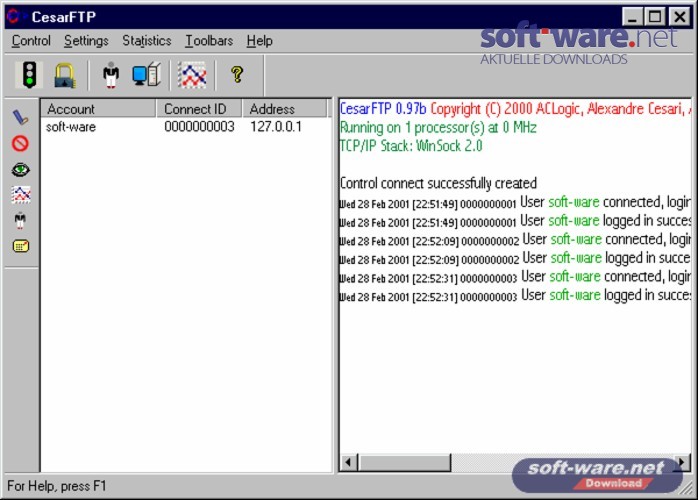Sort by the Address column header
Viewport: 698px width, 500px height.
[x=285, y=109]
